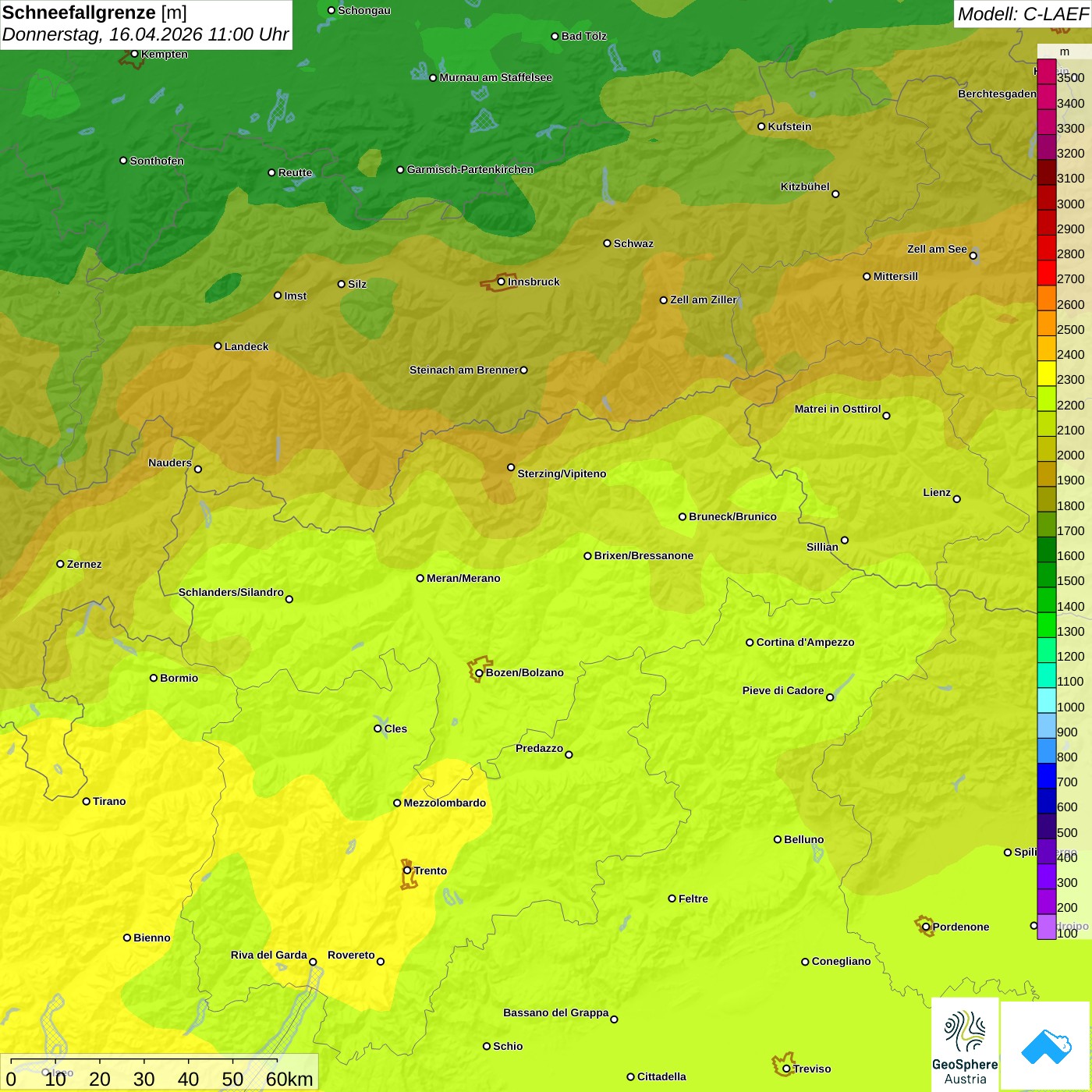Click the blue cloud logo icon
This screenshot has height=1092, width=1092.
coord(1046,1046)
